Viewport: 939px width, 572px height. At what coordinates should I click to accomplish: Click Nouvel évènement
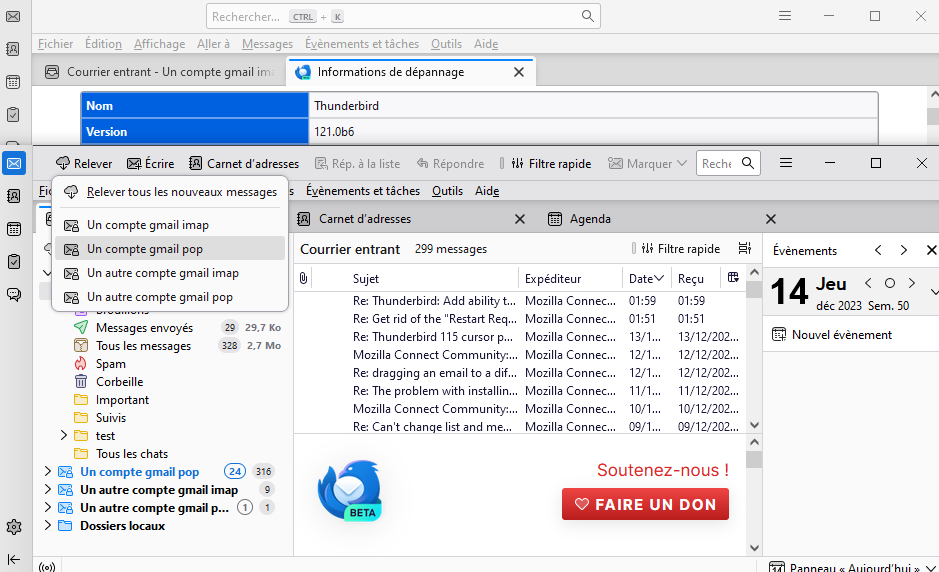(832, 335)
